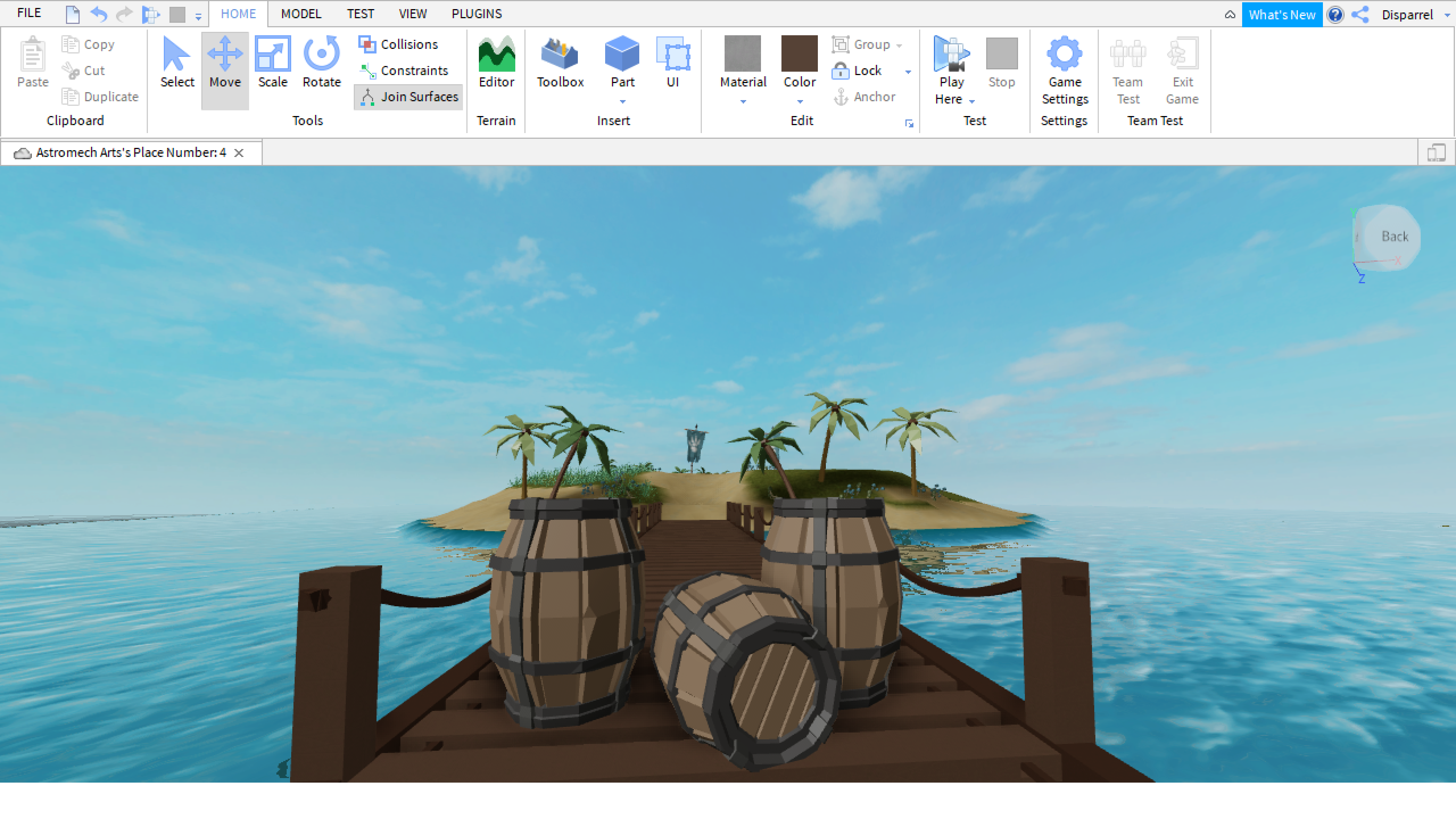Open the FILE menu

28,13
